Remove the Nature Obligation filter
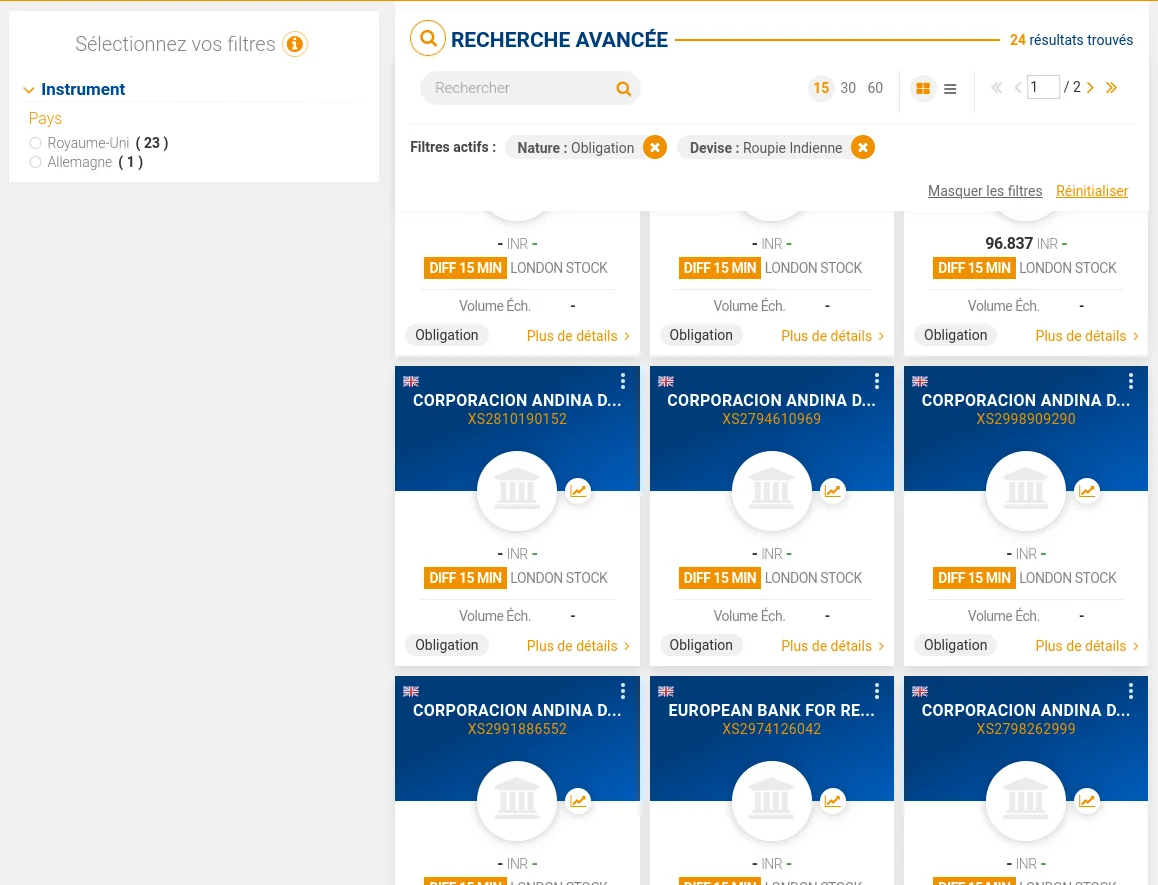The height and width of the screenshot is (885, 1158). (x=654, y=148)
